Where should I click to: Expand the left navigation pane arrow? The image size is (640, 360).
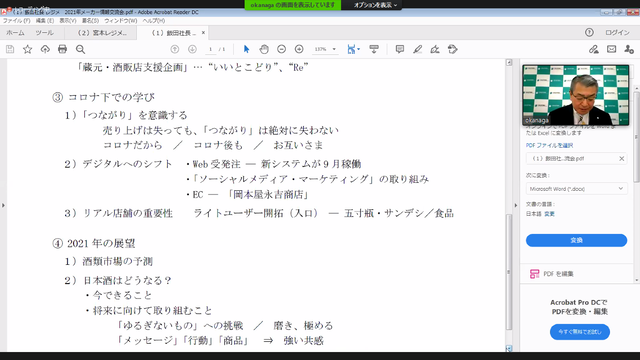coord(3,205)
